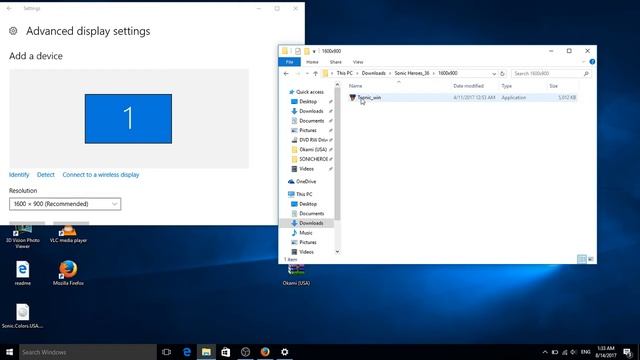Image resolution: width=640 pixels, height=360 pixels.
Task: Select Desktop under Quick access
Action: pos(308,102)
